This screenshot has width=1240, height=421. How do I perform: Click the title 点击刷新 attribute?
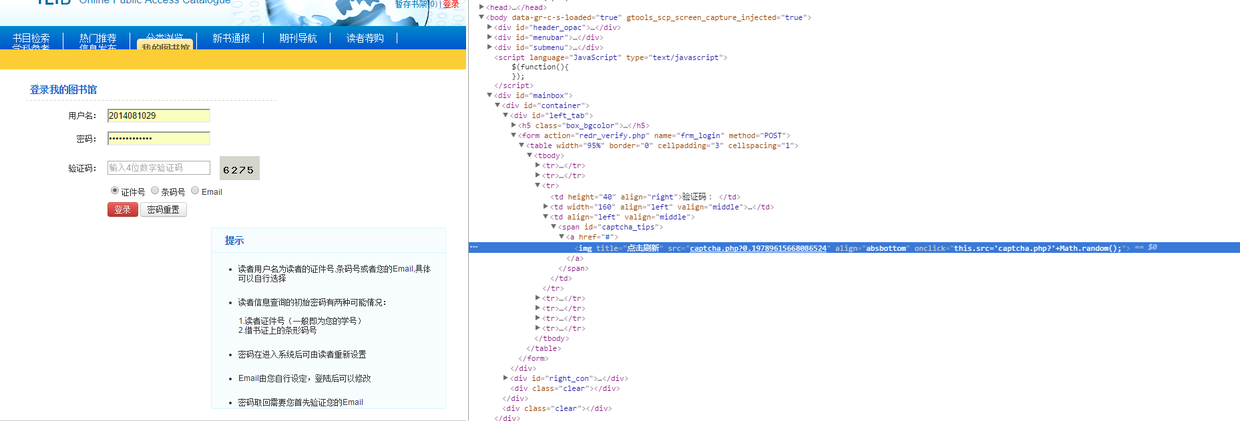[x=628, y=247]
